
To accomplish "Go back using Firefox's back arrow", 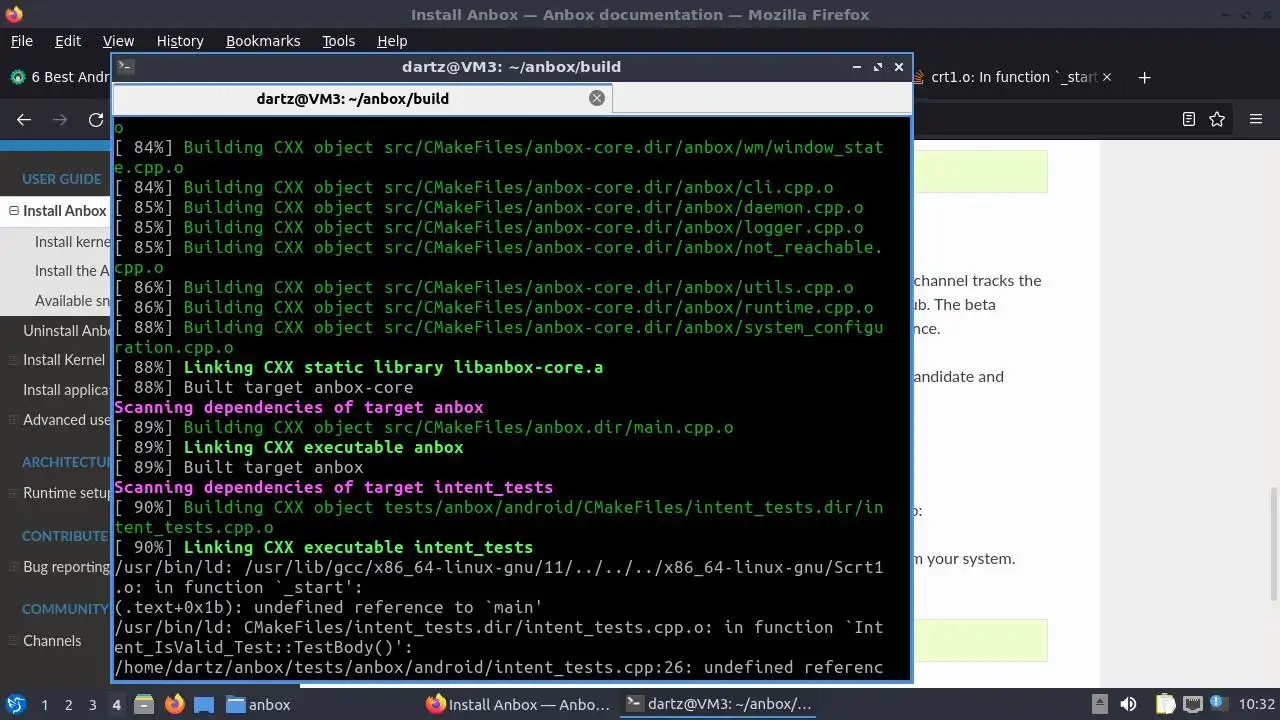I will (x=24, y=120).
